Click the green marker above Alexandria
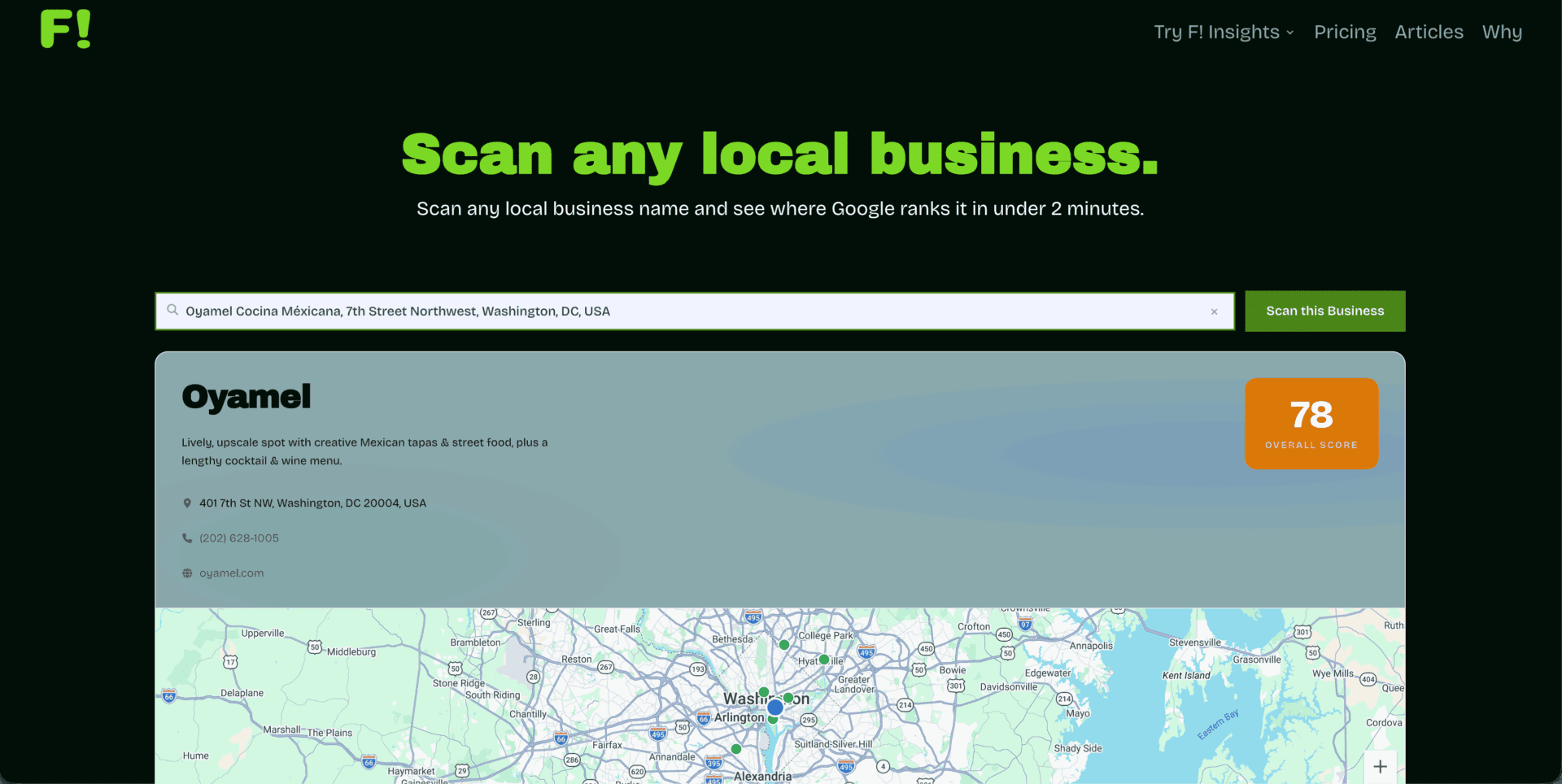Screen dimensions: 1562x784 pos(736,749)
